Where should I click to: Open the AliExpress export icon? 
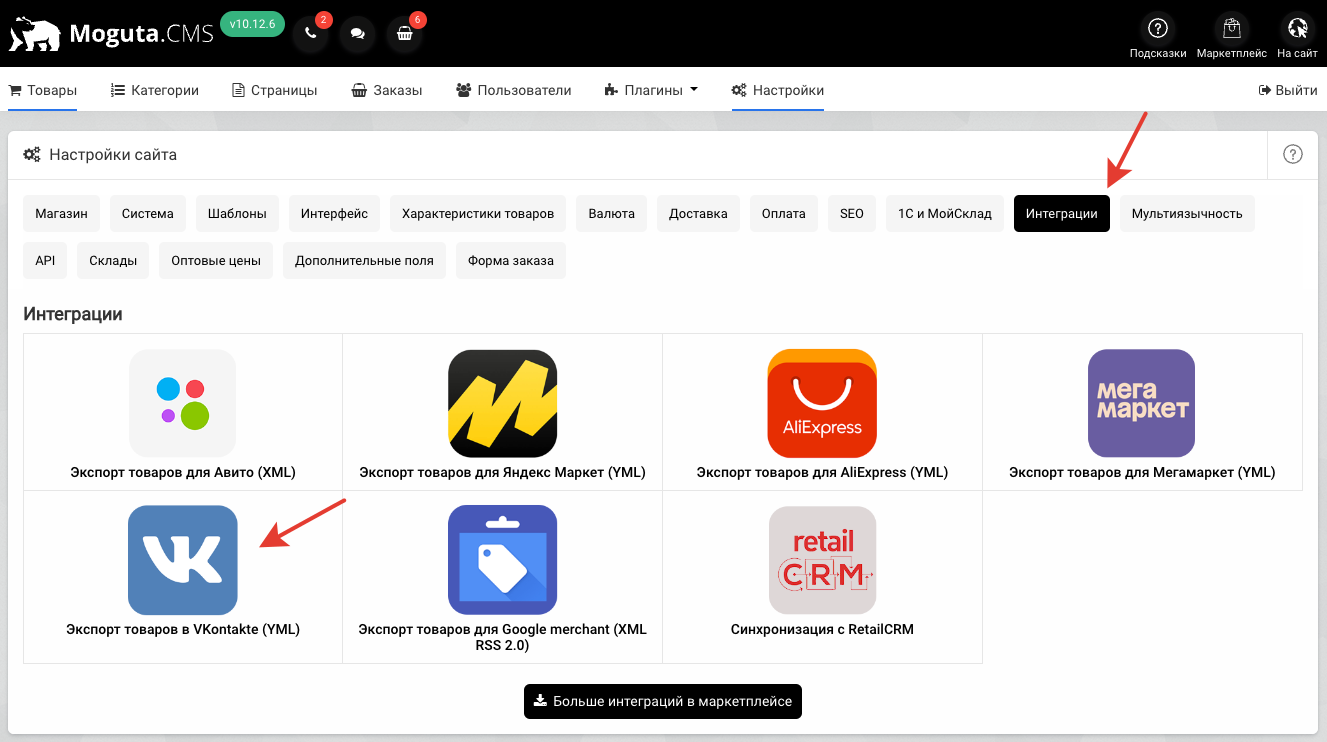click(822, 404)
